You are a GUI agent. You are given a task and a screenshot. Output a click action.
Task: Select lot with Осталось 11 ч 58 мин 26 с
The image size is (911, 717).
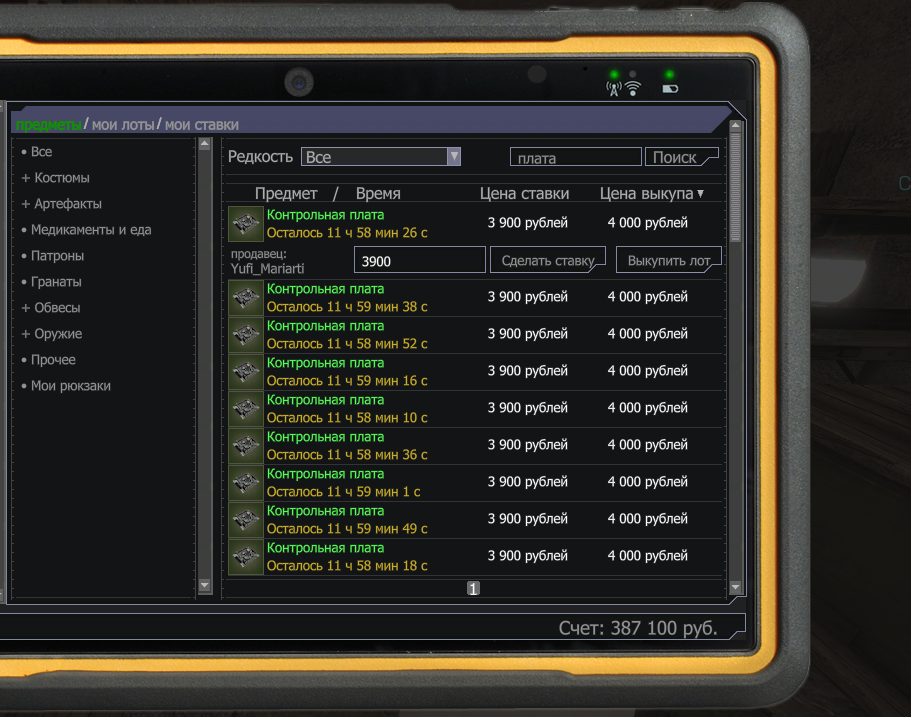[x=475, y=224]
